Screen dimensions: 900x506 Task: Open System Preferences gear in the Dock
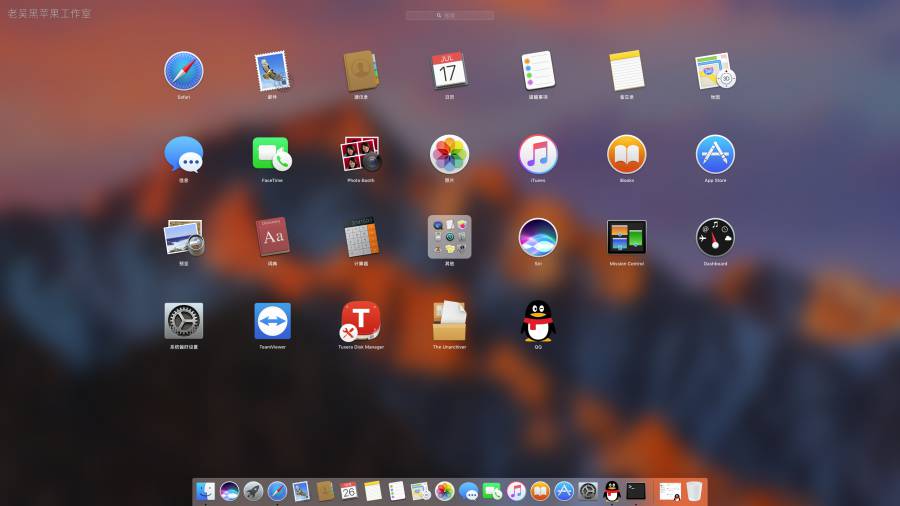(x=588, y=491)
